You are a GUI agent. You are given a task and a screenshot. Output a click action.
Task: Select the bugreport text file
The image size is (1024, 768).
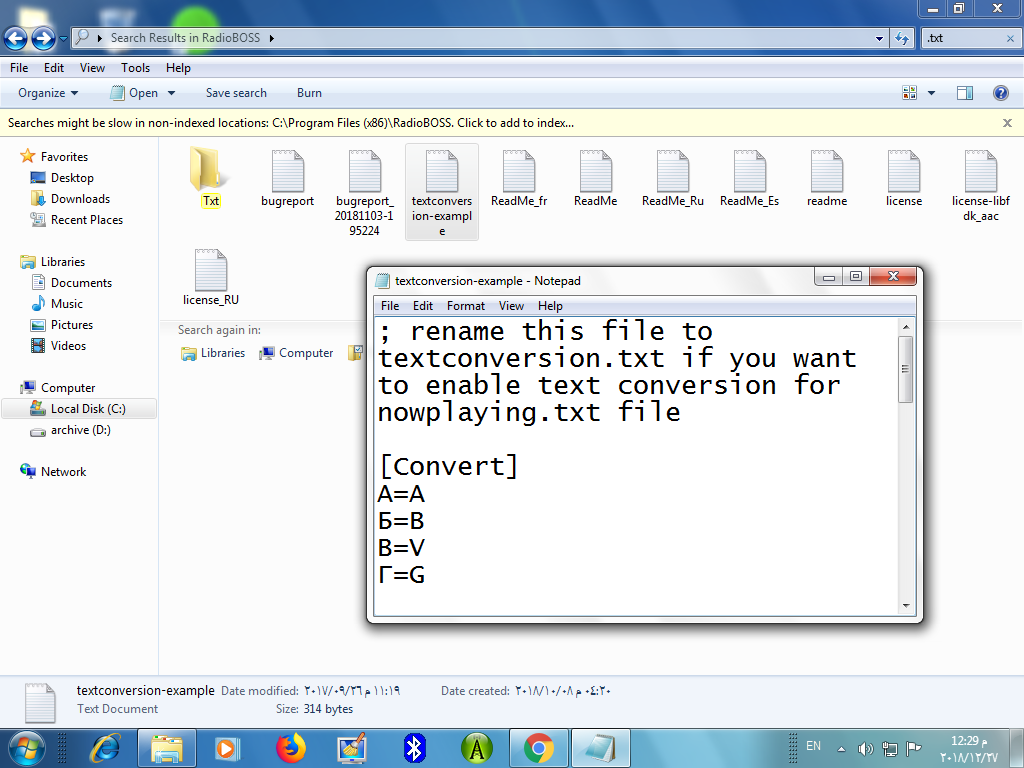pyautogui.click(x=287, y=177)
